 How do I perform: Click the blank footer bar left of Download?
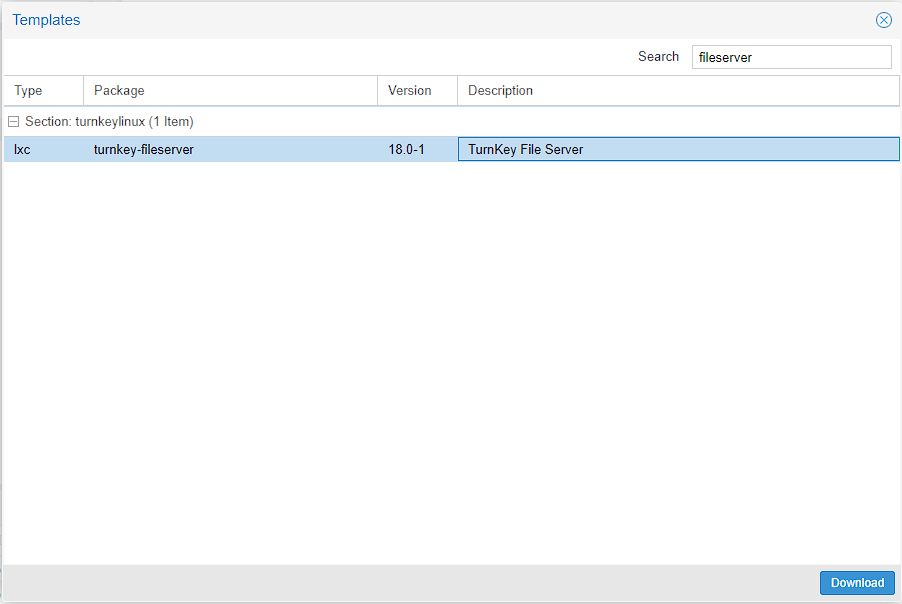tap(400, 583)
